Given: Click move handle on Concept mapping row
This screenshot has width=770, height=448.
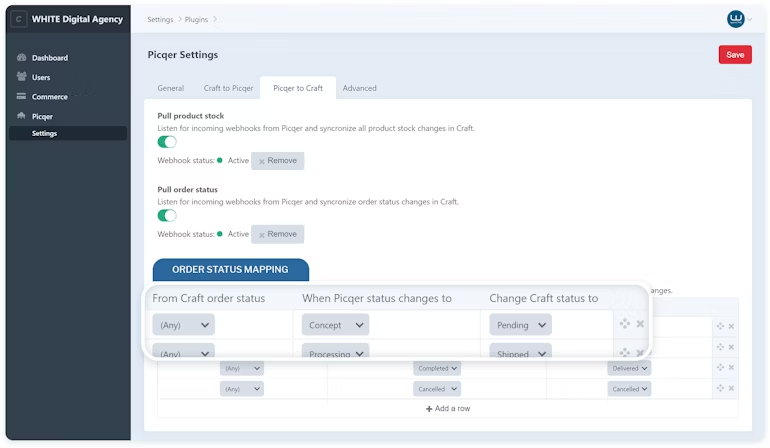Looking at the screenshot, I should 625,324.
